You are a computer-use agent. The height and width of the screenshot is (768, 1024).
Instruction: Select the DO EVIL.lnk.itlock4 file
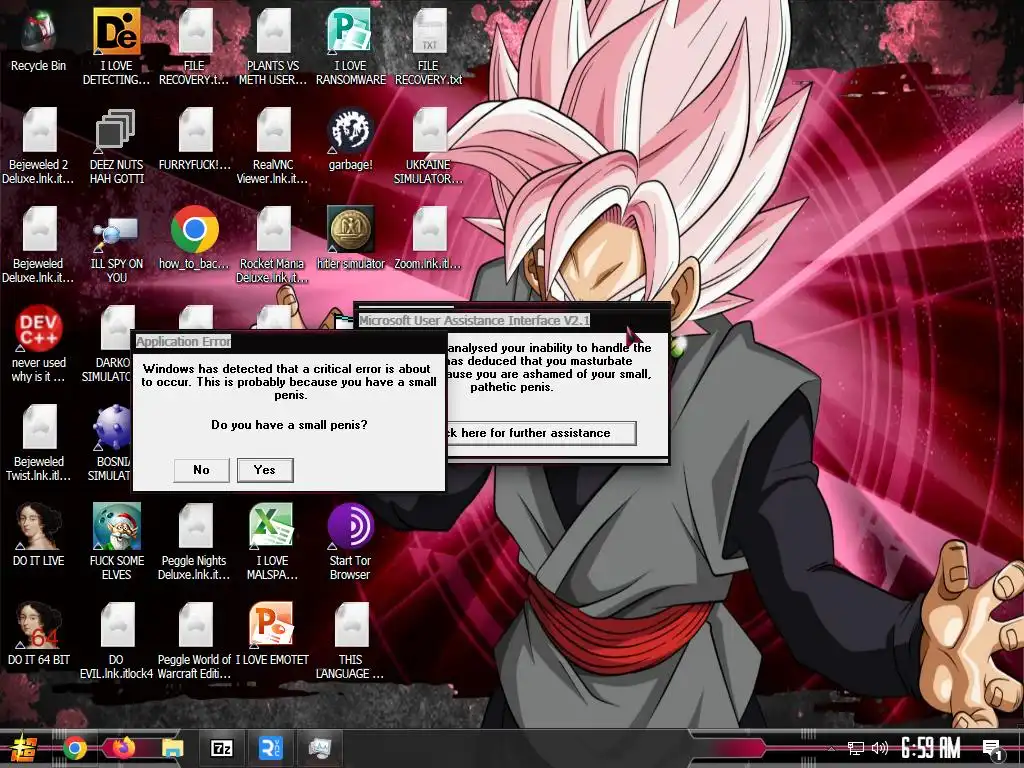[116, 641]
